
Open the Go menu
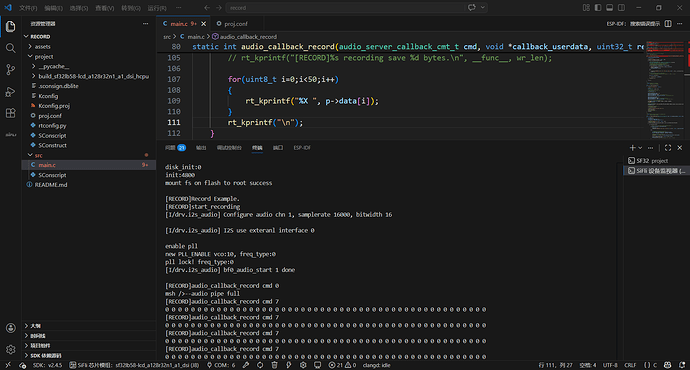click(131, 8)
